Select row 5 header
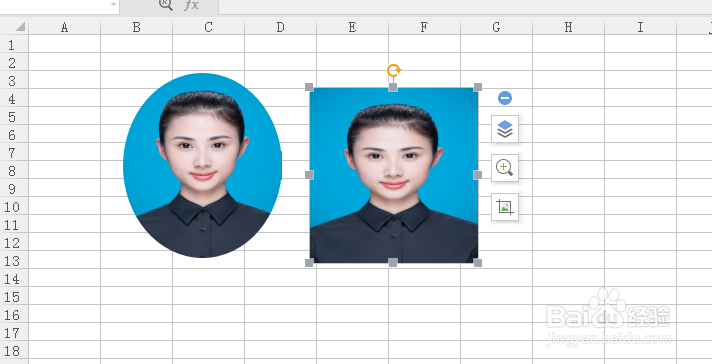 coord(14,116)
